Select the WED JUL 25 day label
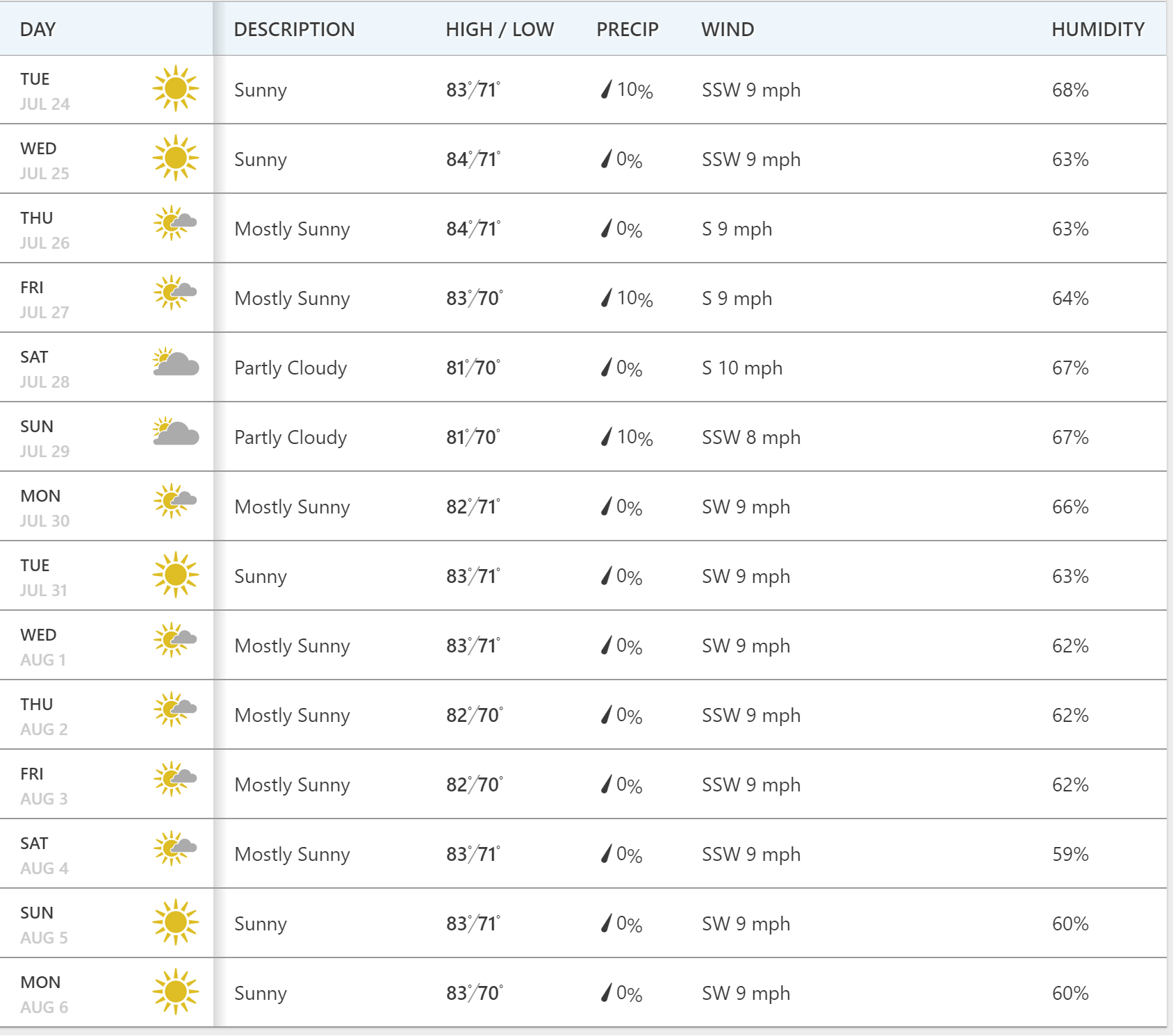 click(45, 161)
